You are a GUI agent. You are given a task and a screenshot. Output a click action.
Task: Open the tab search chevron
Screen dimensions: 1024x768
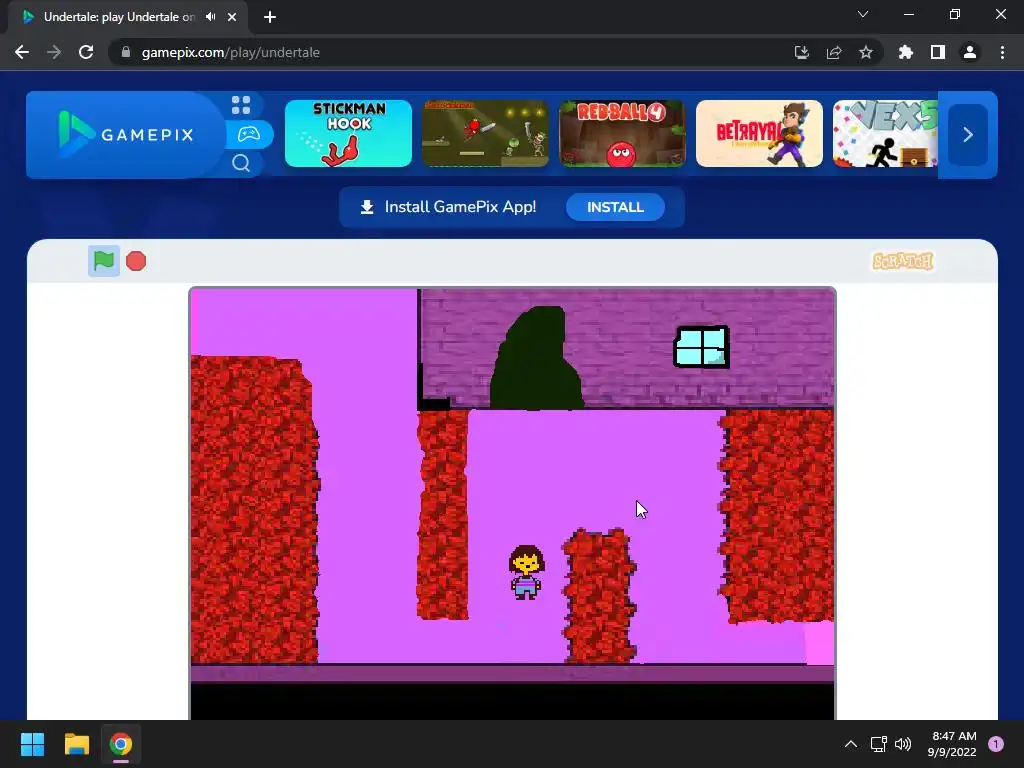(863, 14)
